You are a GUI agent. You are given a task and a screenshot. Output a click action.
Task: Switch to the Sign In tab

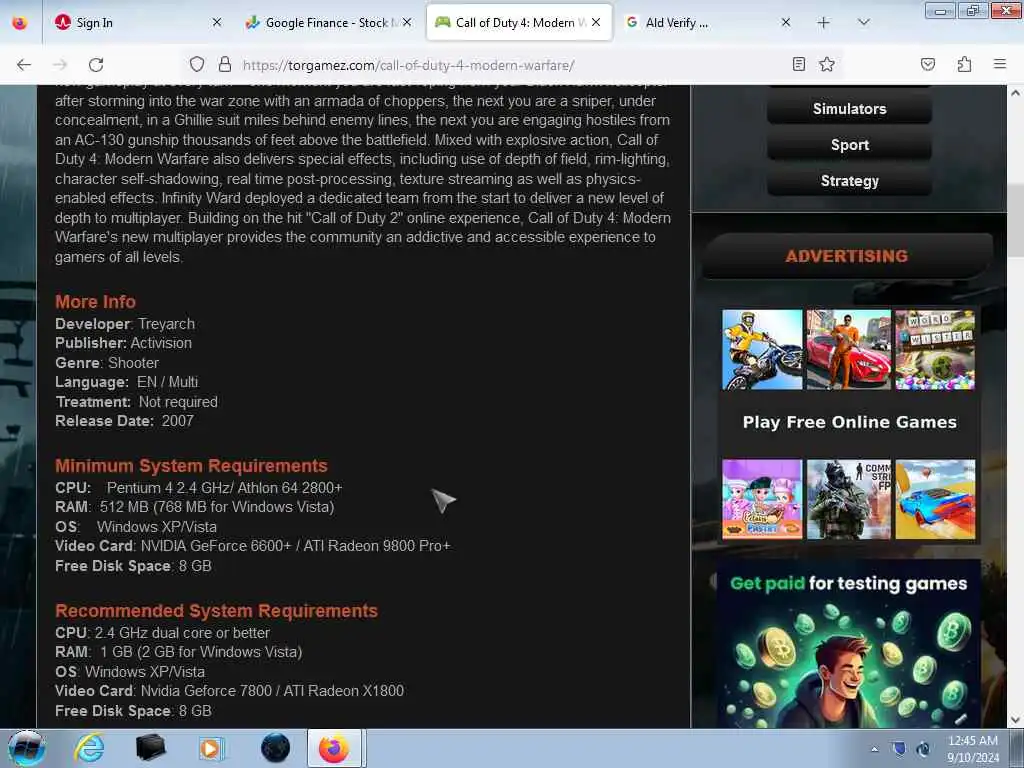click(137, 23)
